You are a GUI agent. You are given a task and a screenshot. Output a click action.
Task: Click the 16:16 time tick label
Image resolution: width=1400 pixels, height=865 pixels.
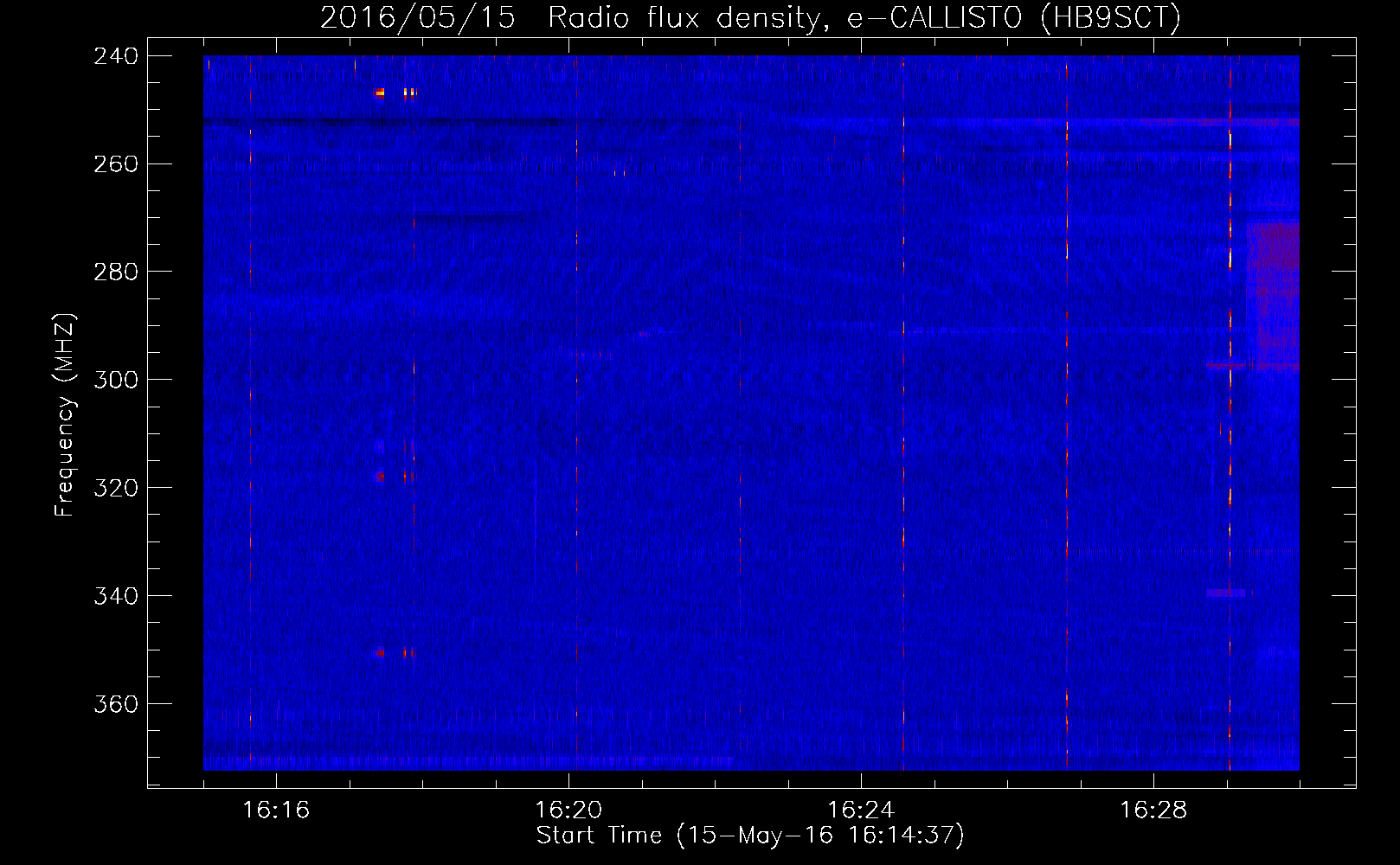276,811
